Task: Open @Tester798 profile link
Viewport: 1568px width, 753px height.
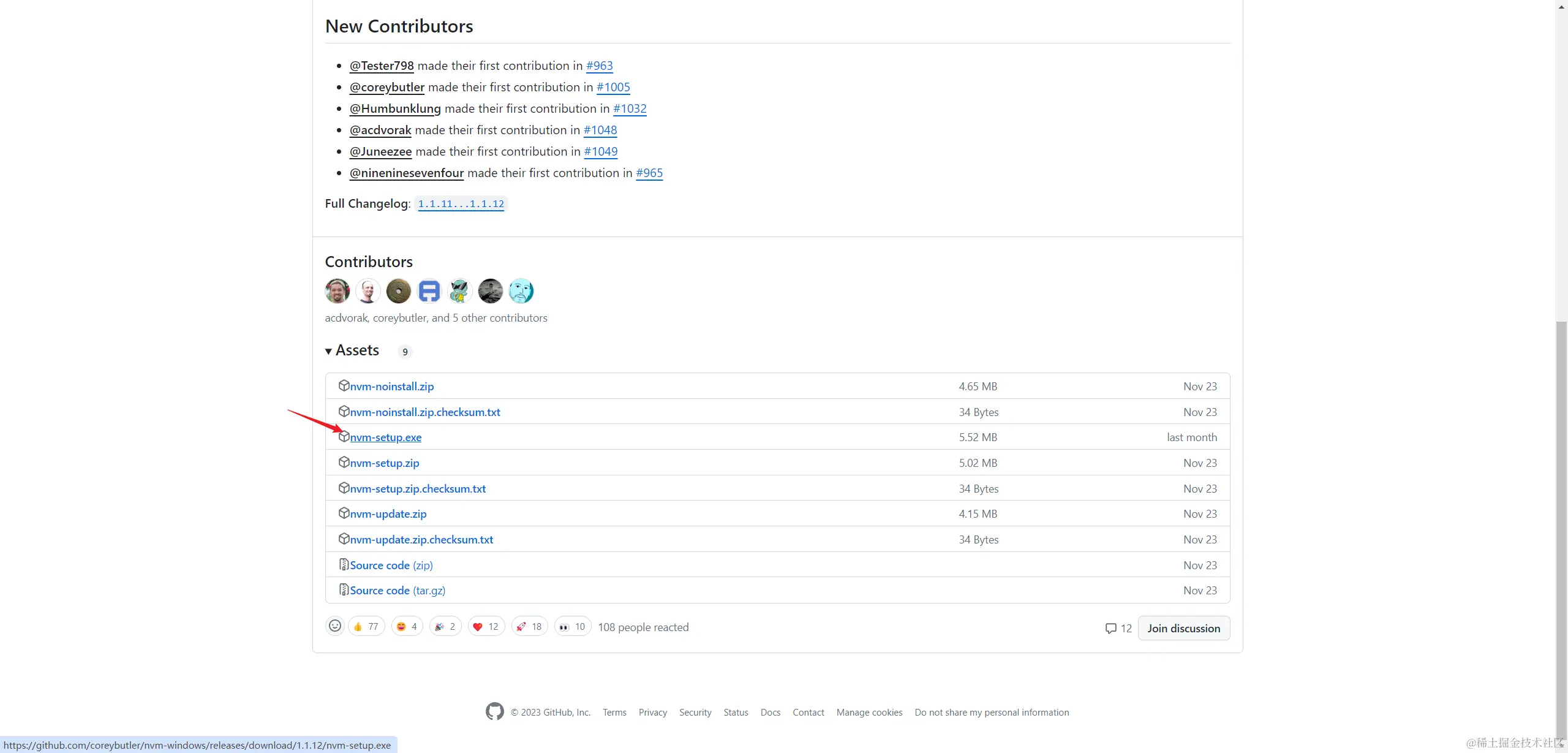Action: [382, 66]
